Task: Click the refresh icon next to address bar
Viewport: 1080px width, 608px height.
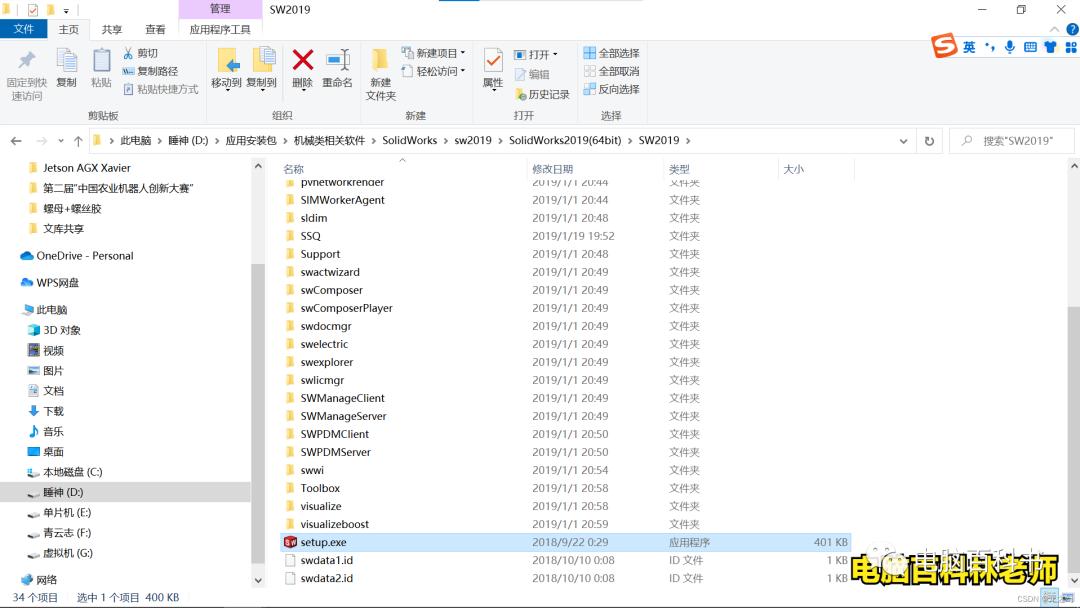Action: point(928,140)
